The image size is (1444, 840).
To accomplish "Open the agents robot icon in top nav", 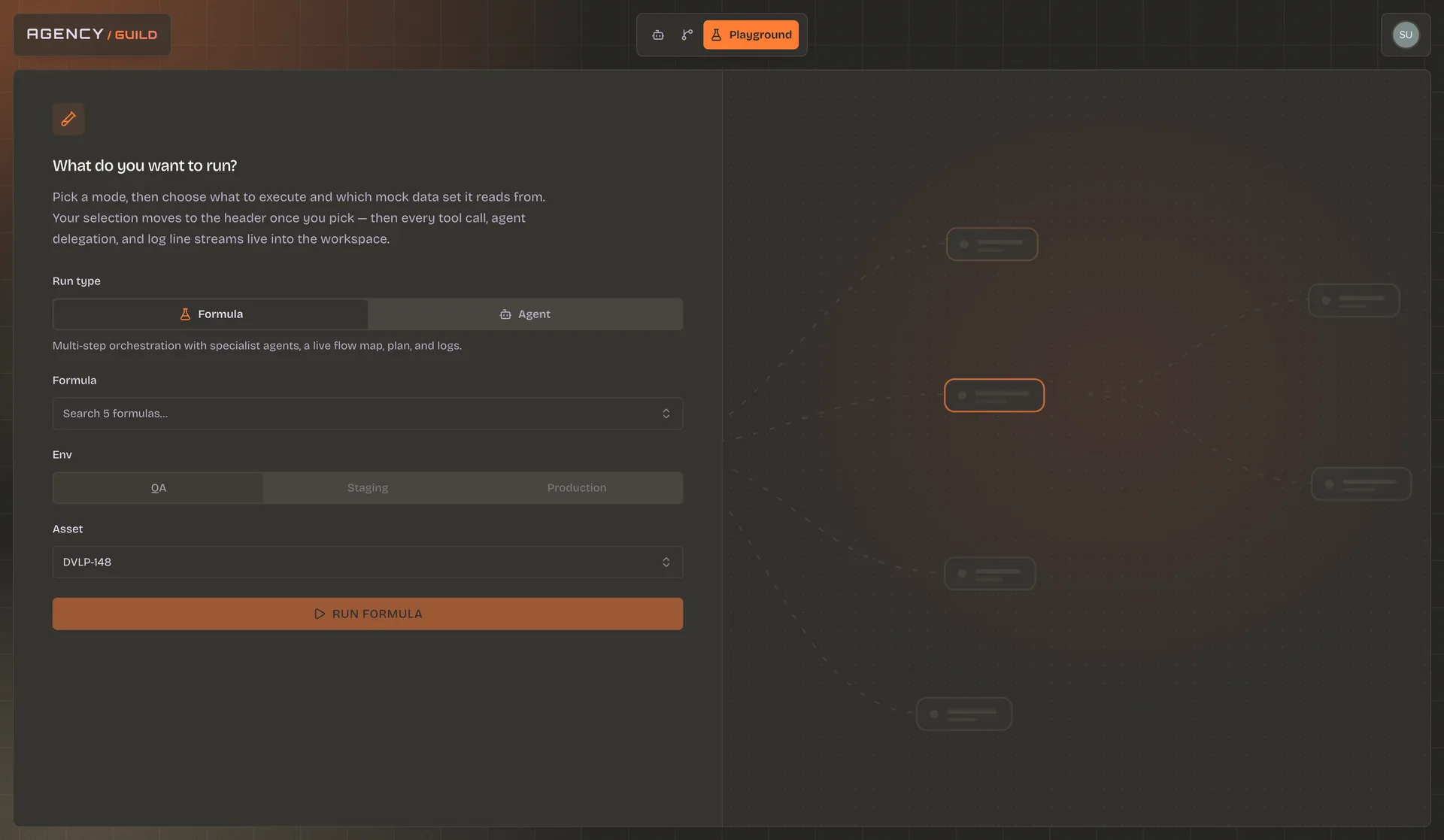I will click(x=658, y=35).
